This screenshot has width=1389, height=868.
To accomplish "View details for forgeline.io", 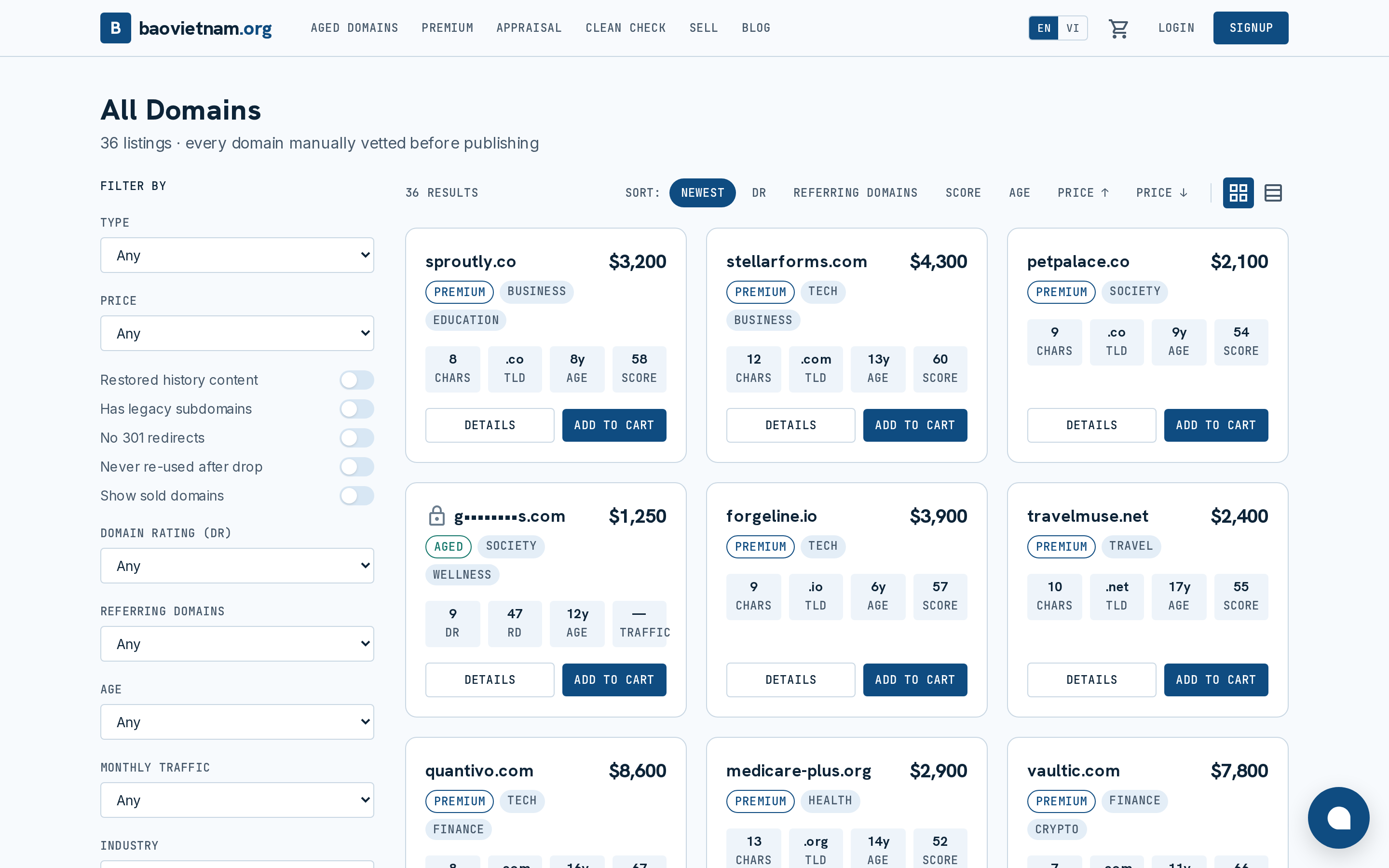I will coord(790,680).
